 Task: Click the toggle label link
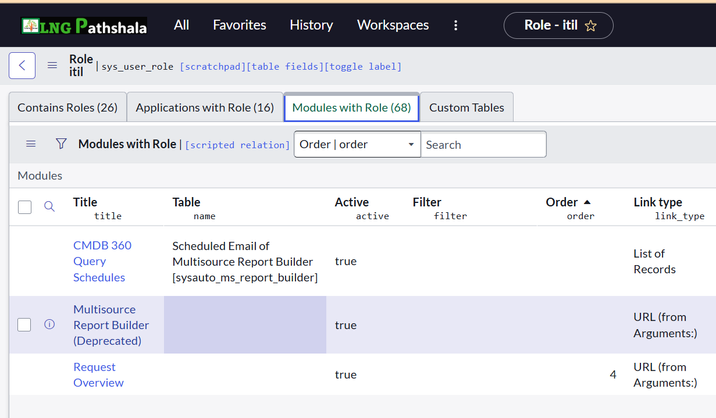[363, 67]
